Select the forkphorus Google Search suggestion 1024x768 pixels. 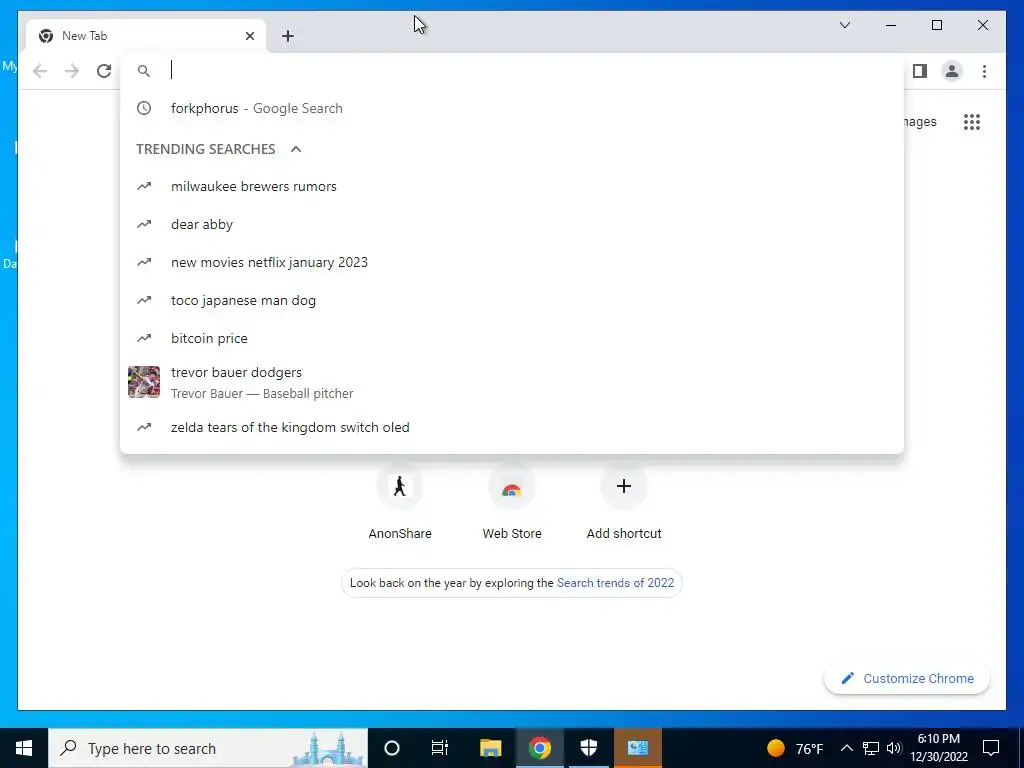click(512, 108)
